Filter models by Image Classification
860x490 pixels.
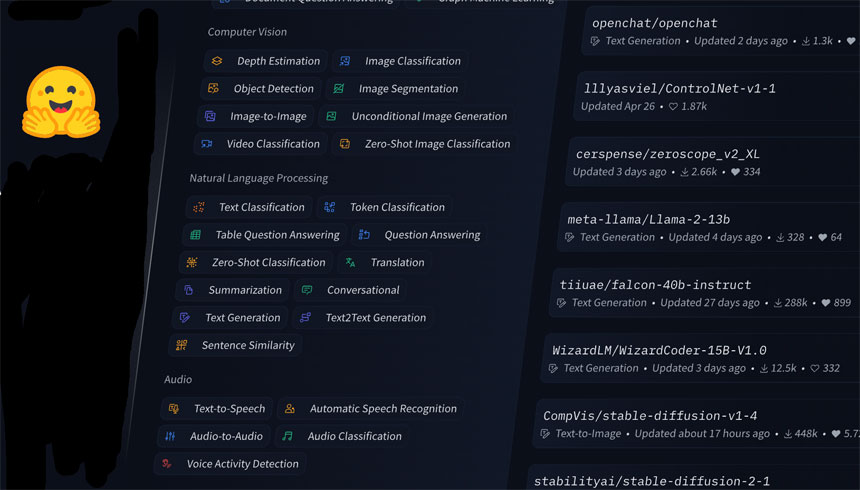[400, 61]
